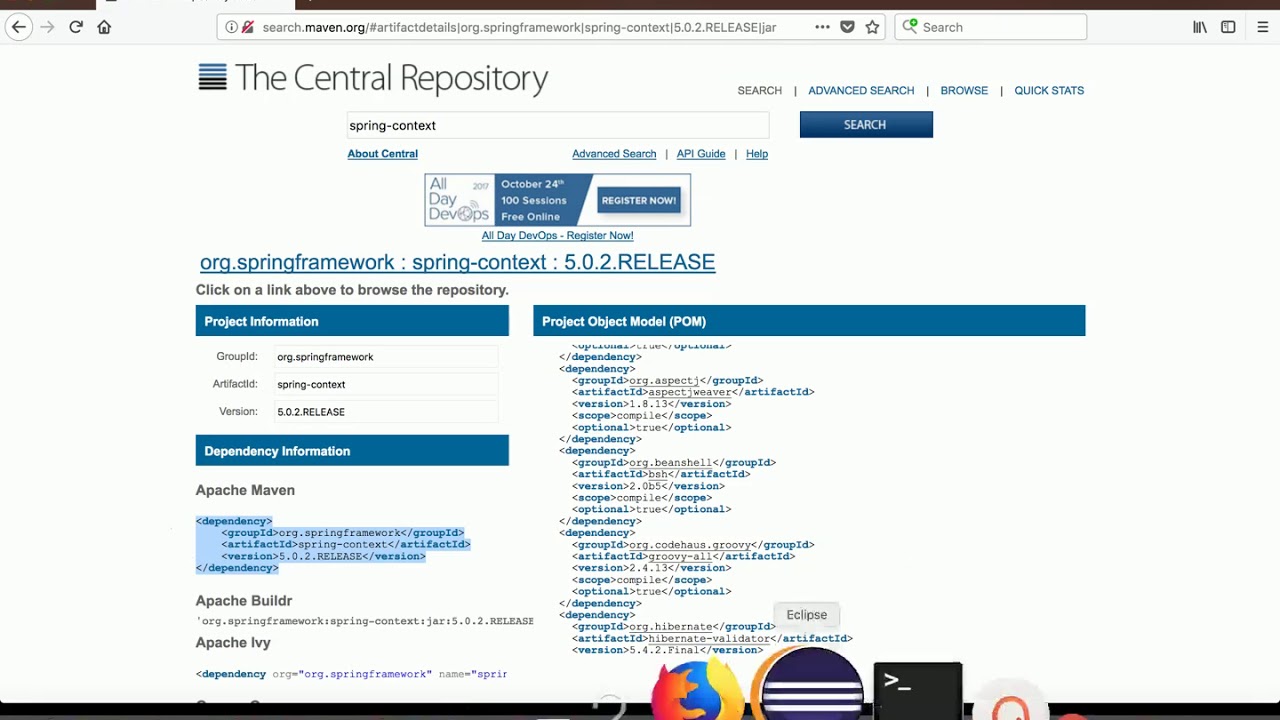
Task: Click the highlighted Maven dependency snippet
Action: 333,544
